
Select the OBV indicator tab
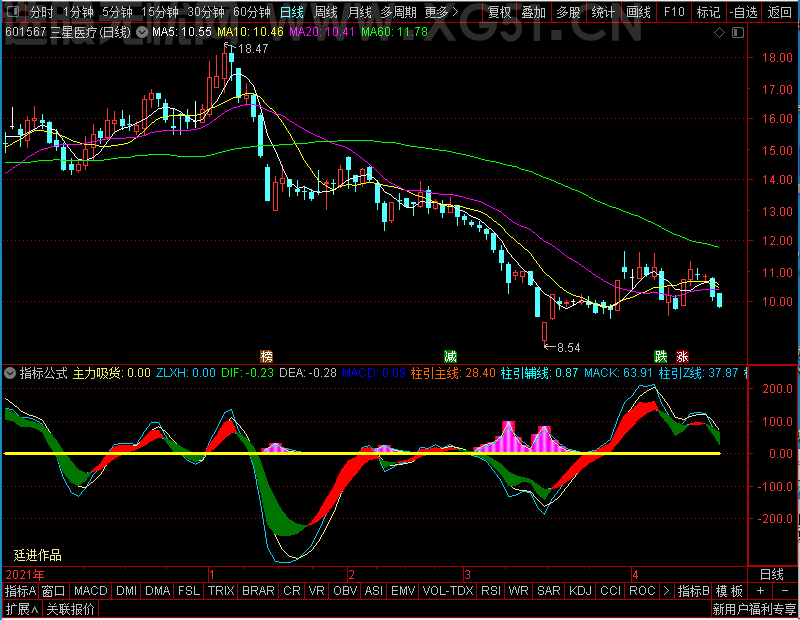[345, 591]
